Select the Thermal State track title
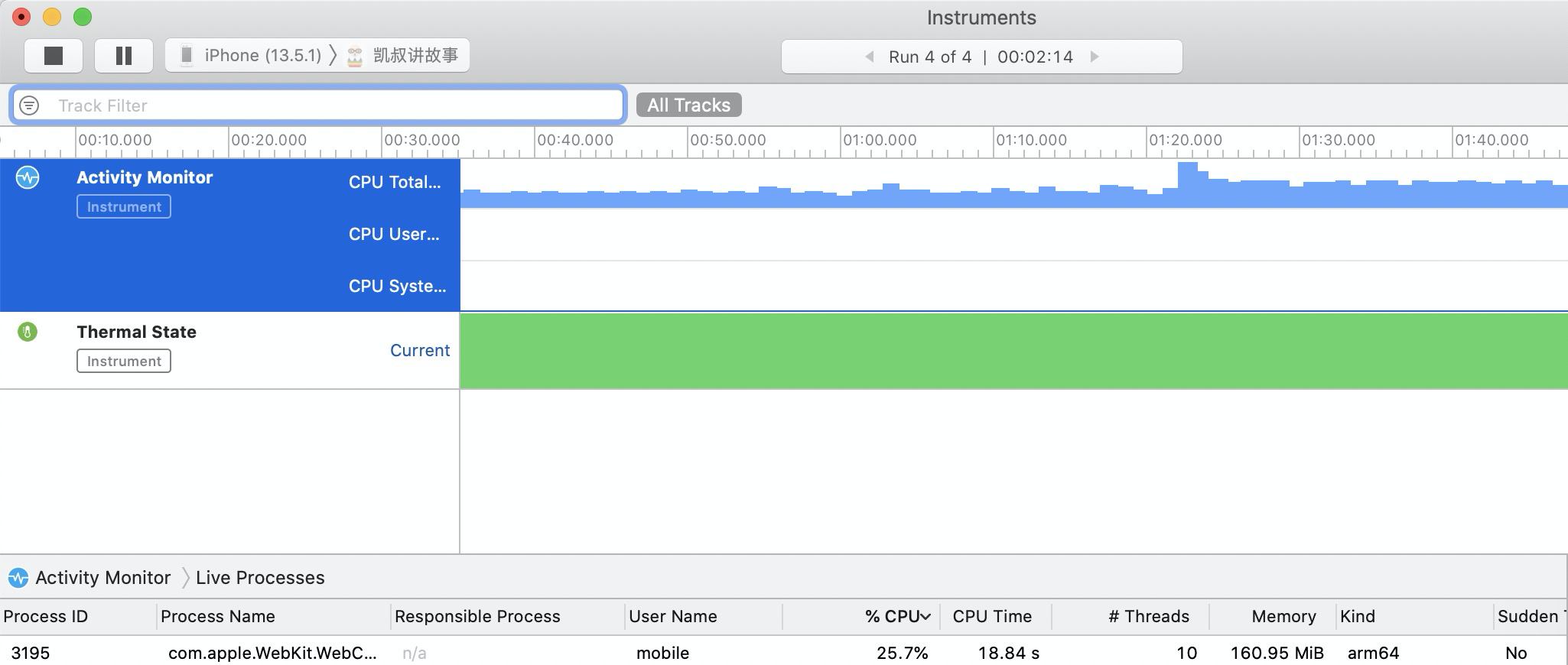 pyautogui.click(x=136, y=332)
